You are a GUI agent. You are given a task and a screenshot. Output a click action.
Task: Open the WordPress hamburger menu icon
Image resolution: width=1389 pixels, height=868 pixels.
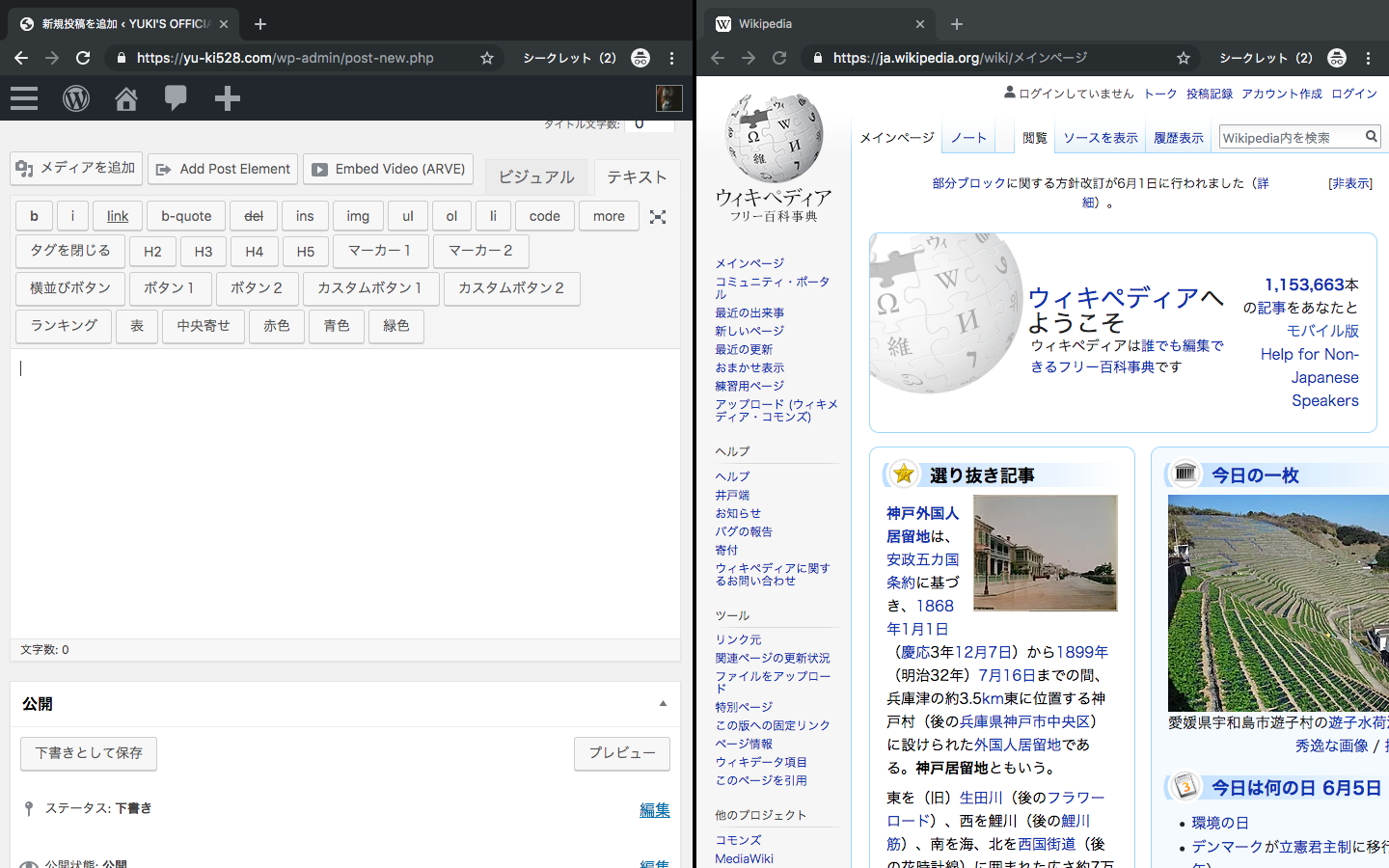click(24, 98)
